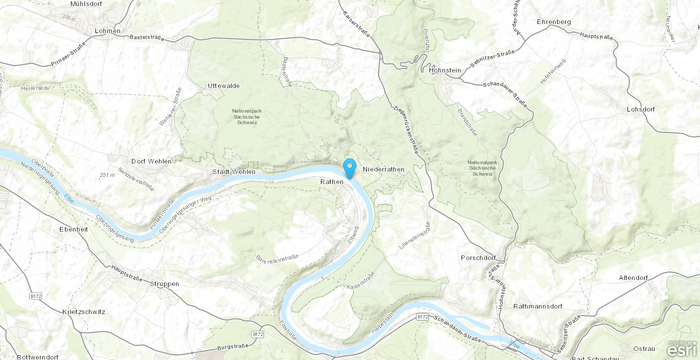Viewport: 700px width, 360px height.
Task: Click the blue location pin at Rathen
Action: point(350,168)
